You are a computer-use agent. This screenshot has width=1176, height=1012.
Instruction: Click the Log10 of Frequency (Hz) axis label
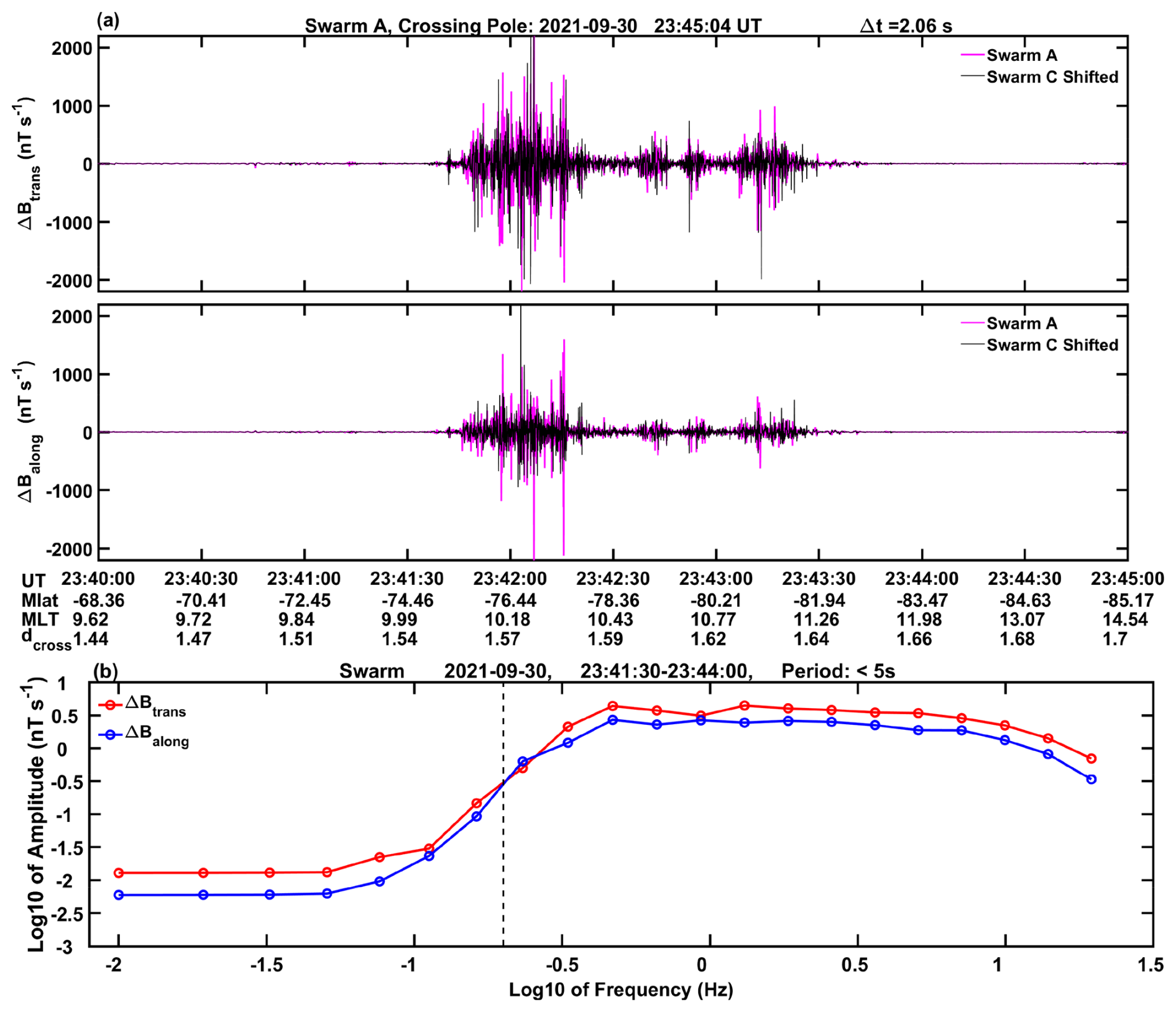click(620, 990)
